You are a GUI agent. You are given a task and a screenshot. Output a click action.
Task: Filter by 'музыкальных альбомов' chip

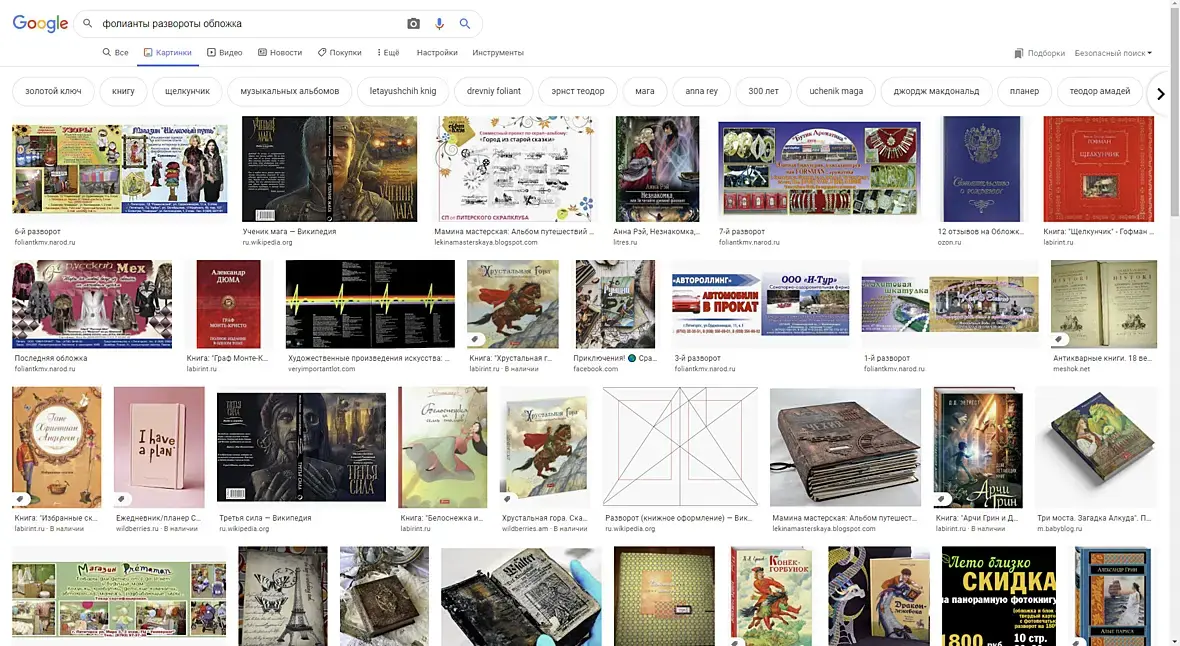point(290,91)
